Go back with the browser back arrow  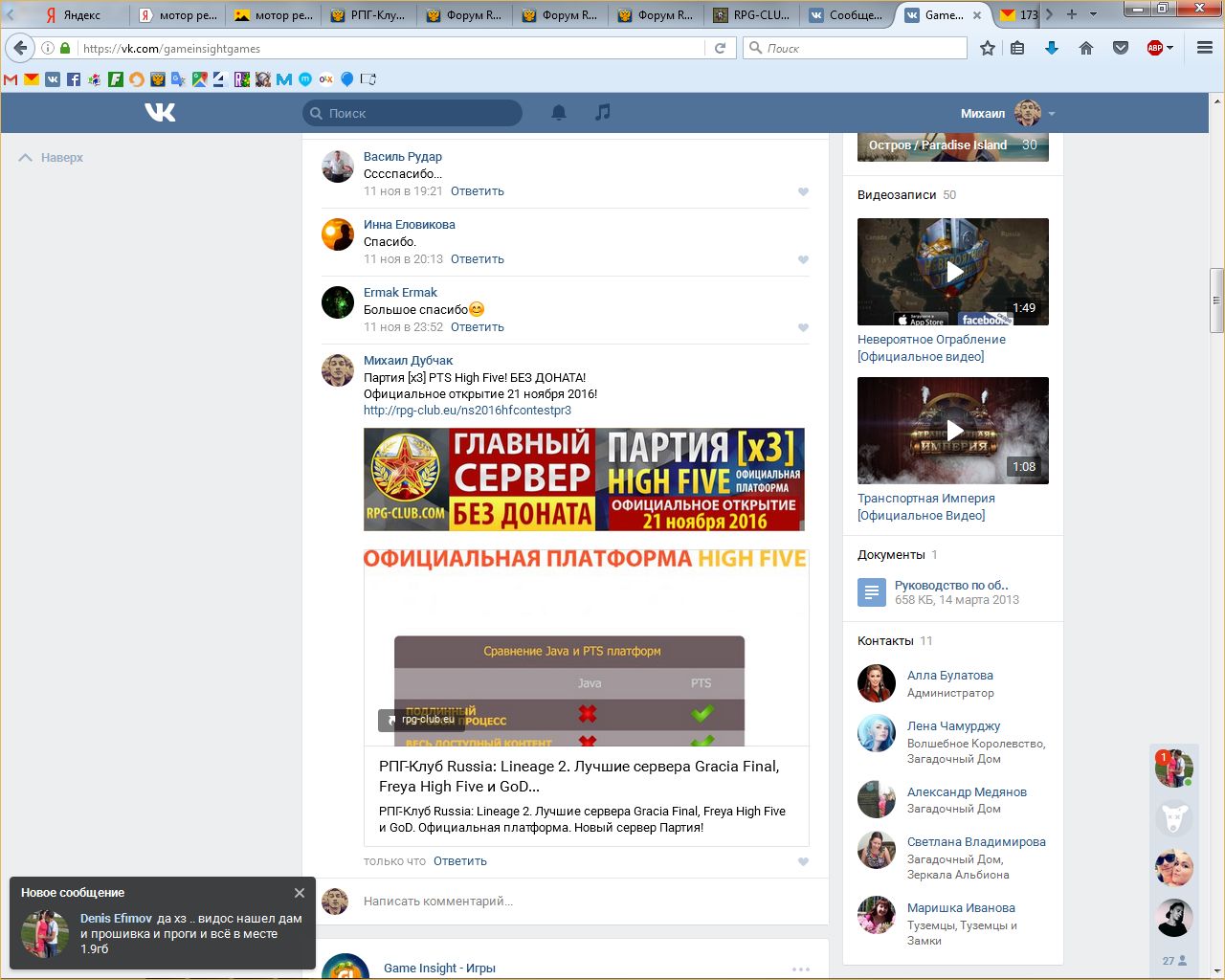(20, 48)
